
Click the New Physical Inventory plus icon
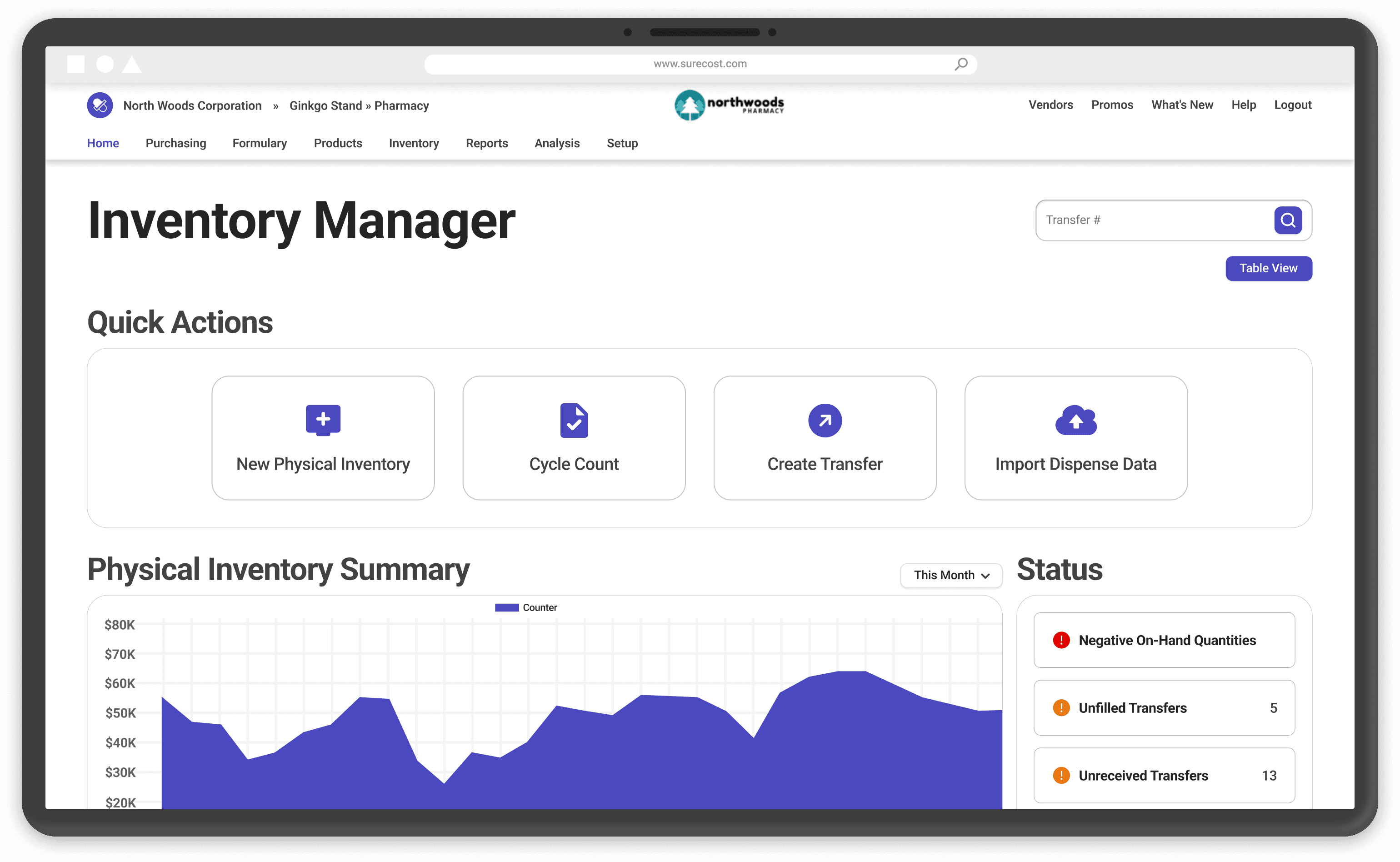[323, 420]
